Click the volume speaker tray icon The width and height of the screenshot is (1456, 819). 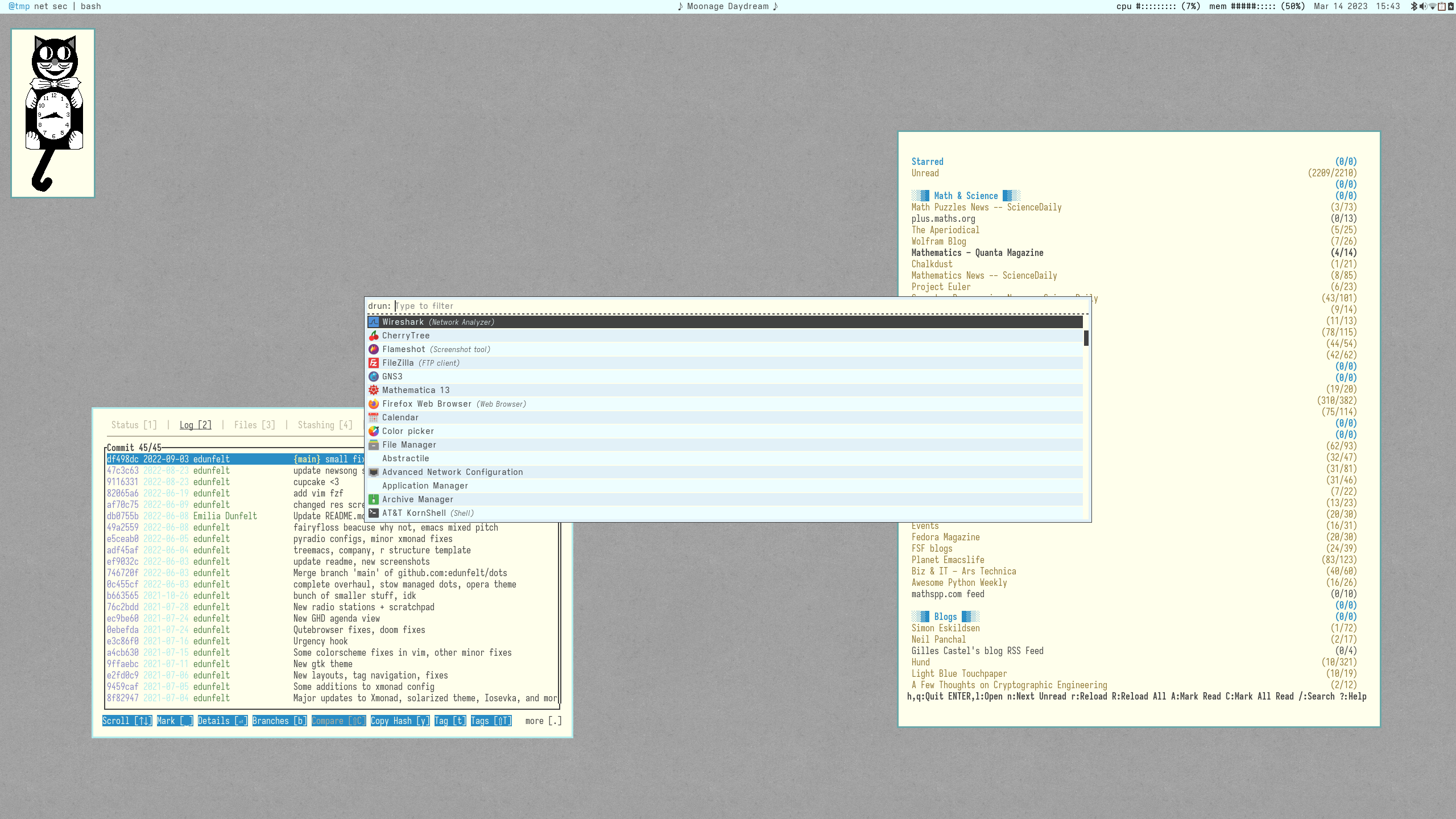tap(1423, 6)
